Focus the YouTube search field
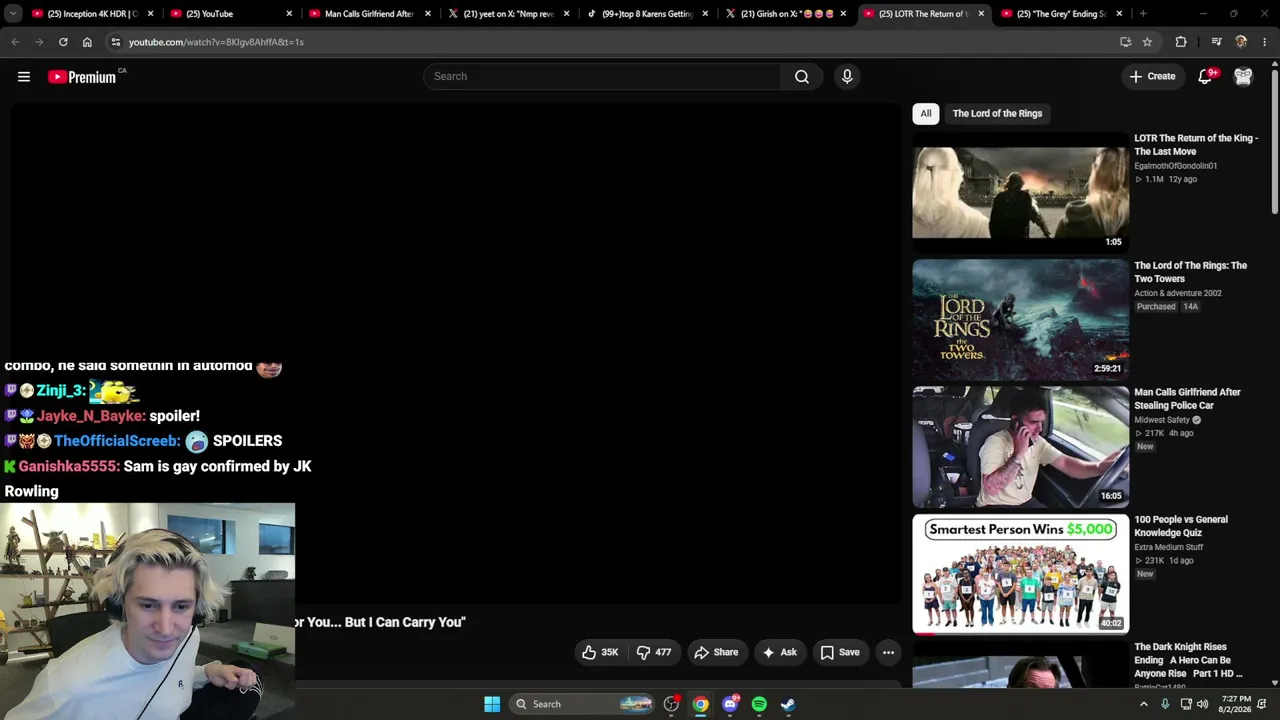The height and width of the screenshot is (720, 1280). point(603,77)
